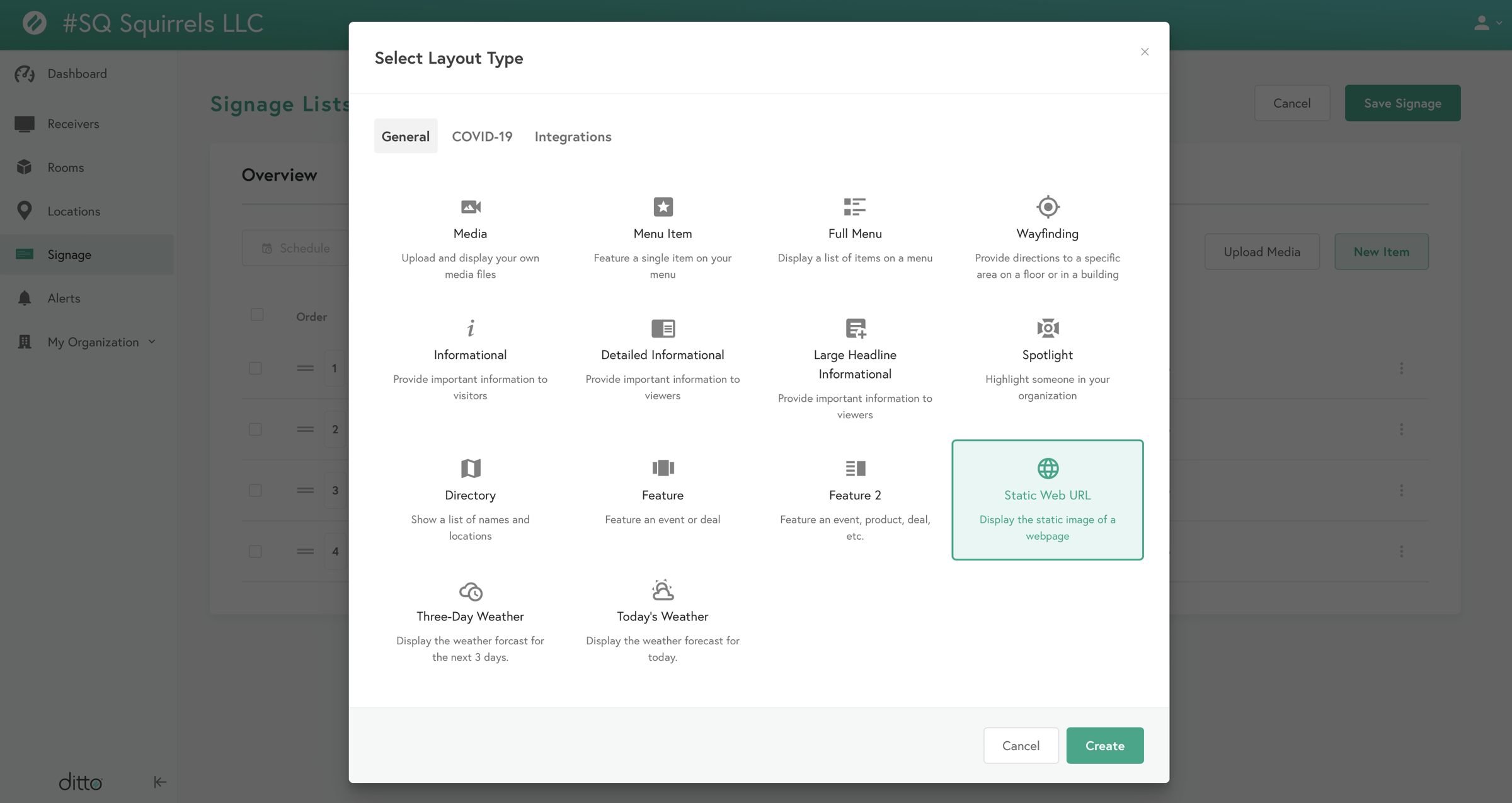Screen dimensions: 1512x803
Task: Click the Save Signage button
Action: [1402, 103]
